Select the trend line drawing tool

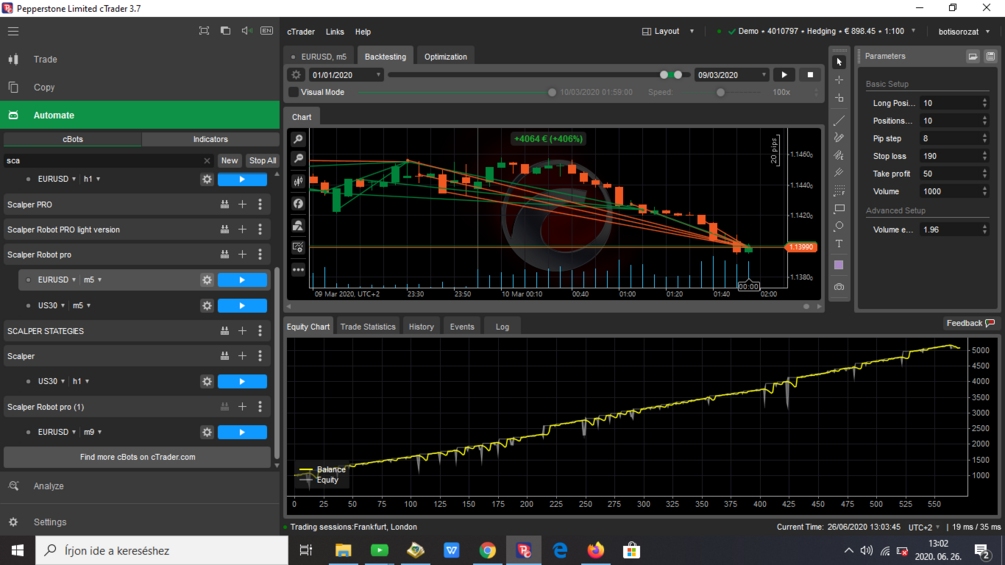pyautogui.click(x=838, y=120)
